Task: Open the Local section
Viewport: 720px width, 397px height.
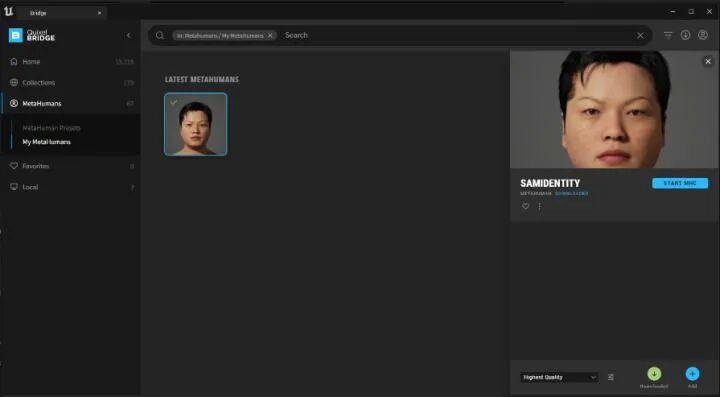Action: pos(71,187)
